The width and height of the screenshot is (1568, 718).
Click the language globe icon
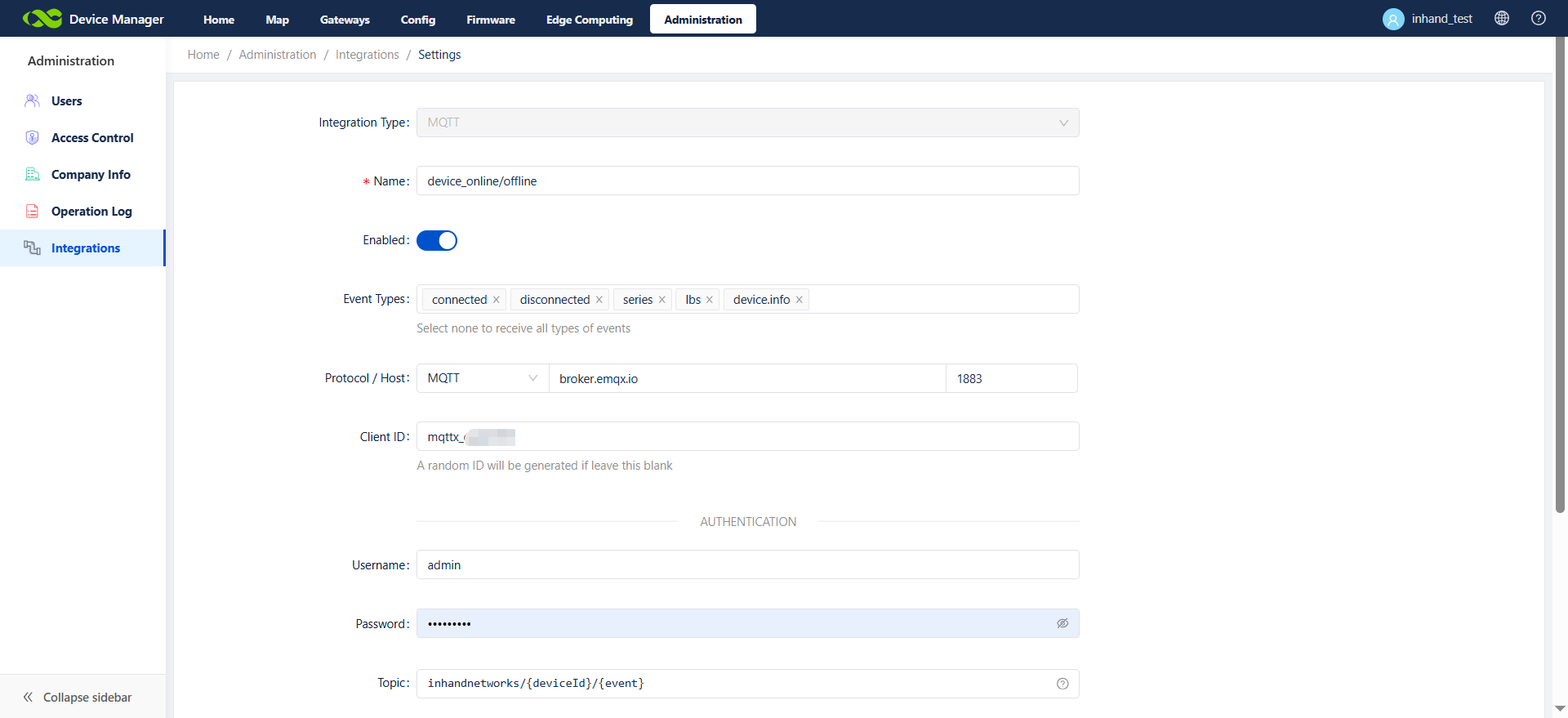click(x=1501, y=19)
